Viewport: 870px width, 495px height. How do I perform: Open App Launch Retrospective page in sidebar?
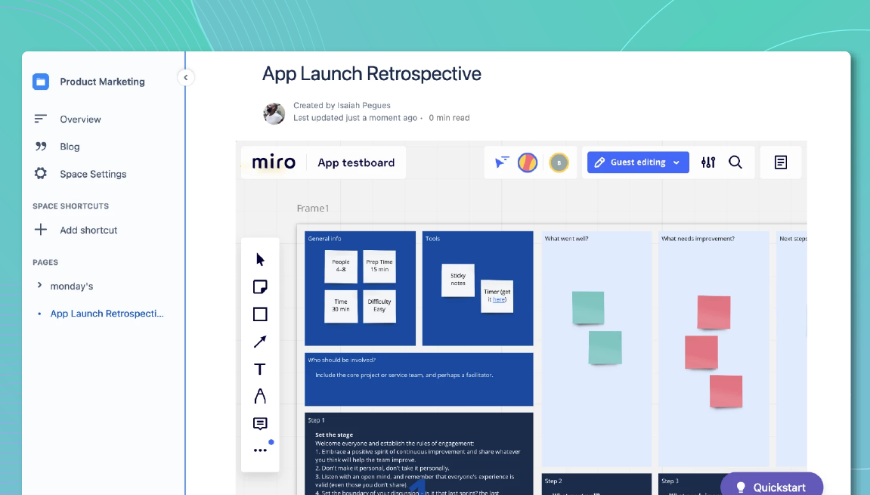click(107, 314)
